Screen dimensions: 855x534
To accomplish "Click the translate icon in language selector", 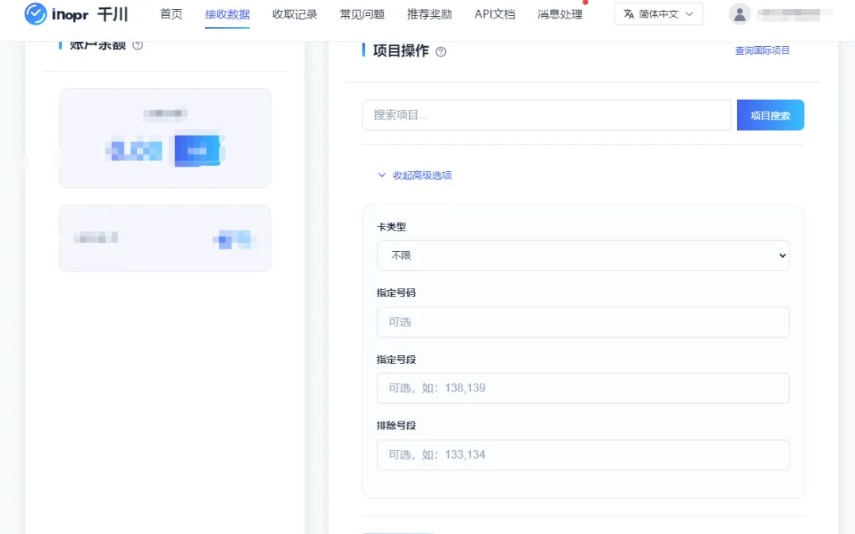I will [629, 14].
